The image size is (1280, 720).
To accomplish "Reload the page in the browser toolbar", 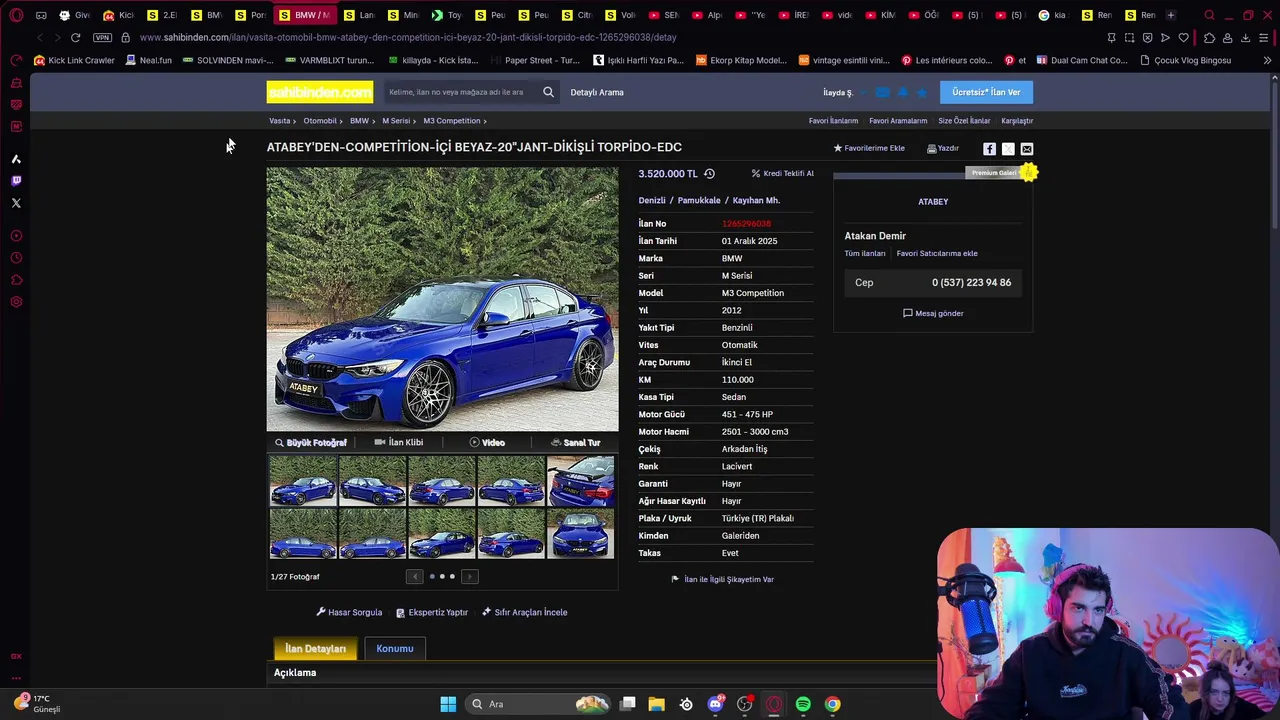I will [75, 37].
